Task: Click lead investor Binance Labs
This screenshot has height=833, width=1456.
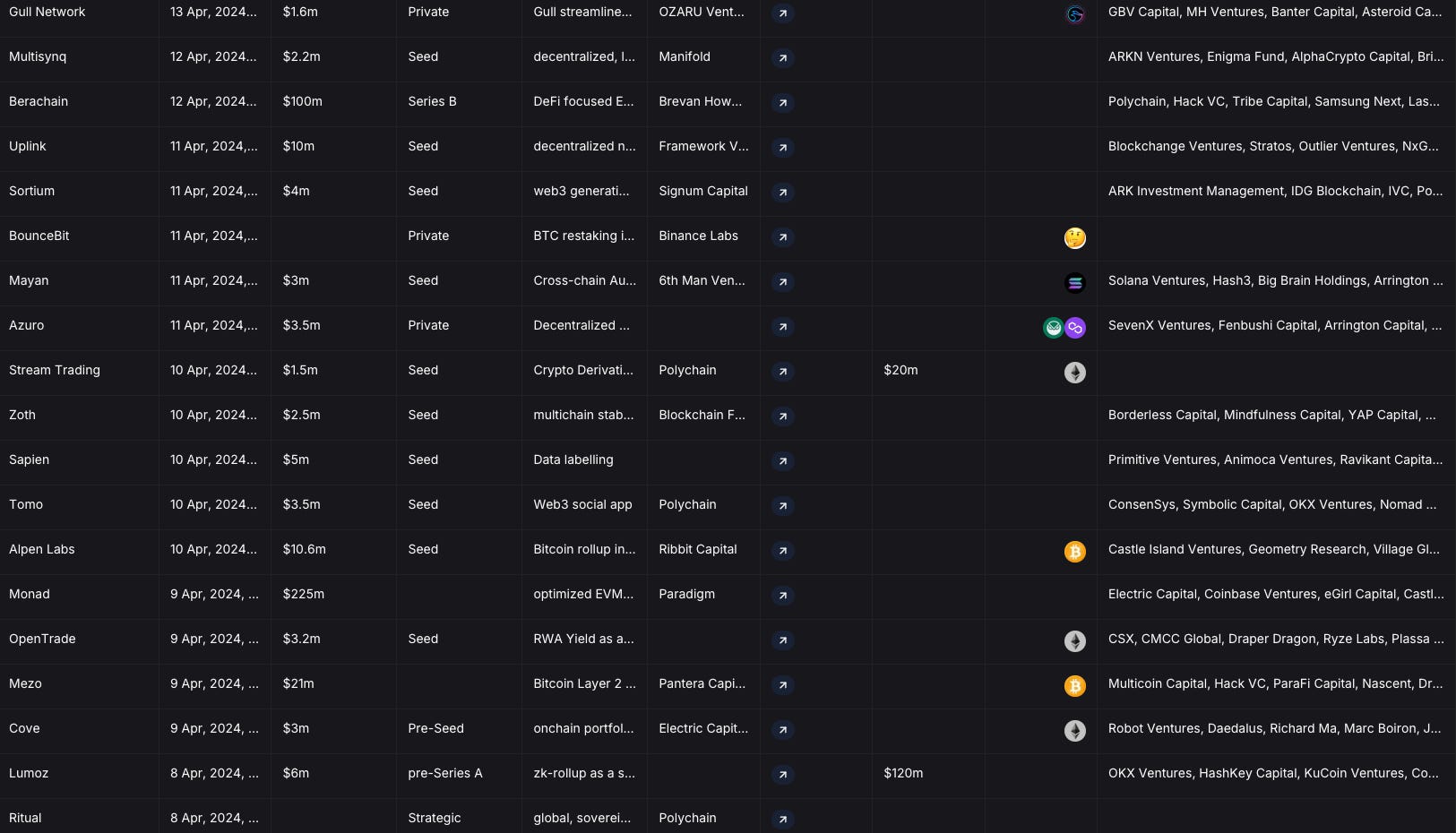Action: (x=698, y=236)
